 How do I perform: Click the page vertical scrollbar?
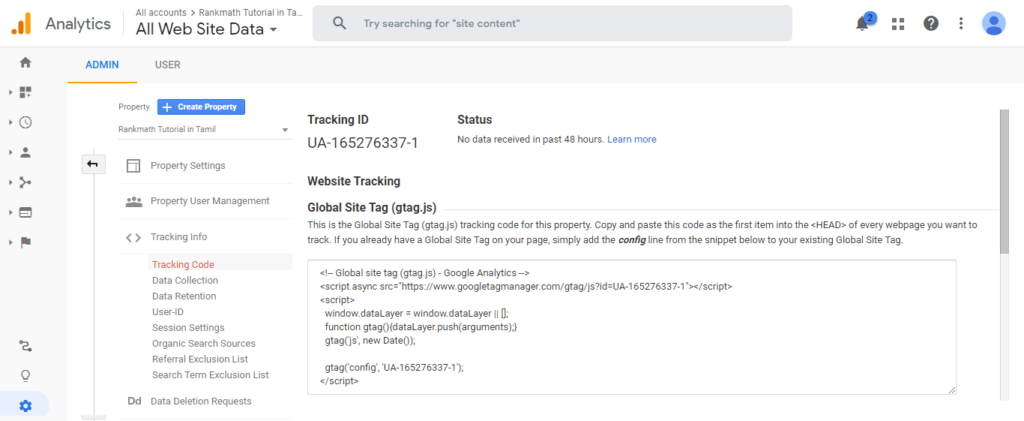[x=1004, y=181]
